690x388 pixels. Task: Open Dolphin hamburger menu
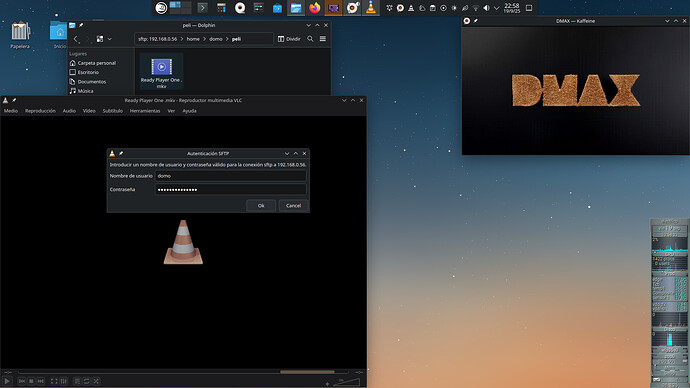tap(323, 39)
